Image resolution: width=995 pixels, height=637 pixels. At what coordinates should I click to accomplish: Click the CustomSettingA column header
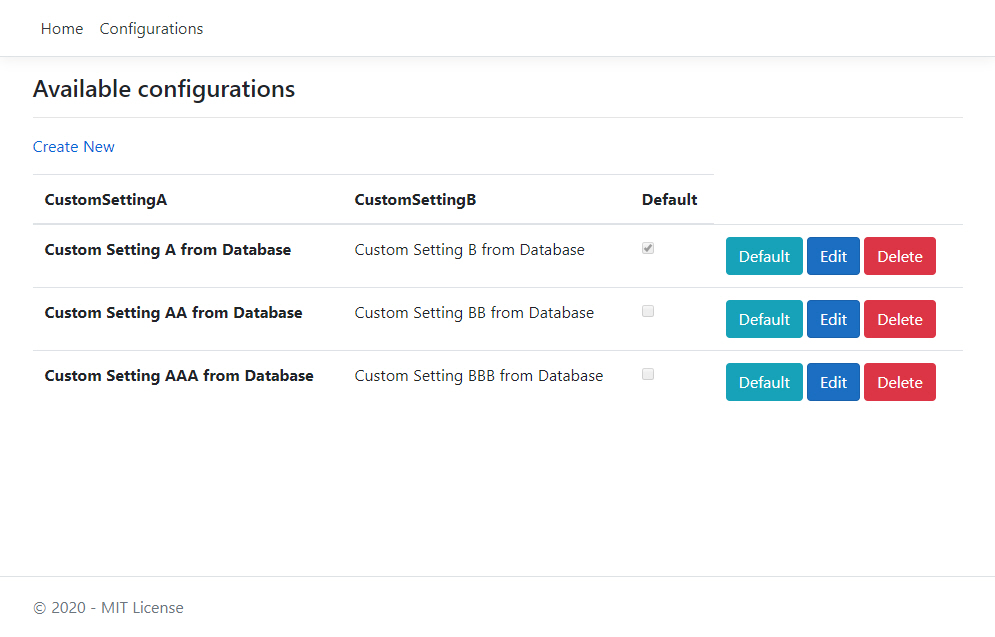pyautogui.click(x=106, y=200)
